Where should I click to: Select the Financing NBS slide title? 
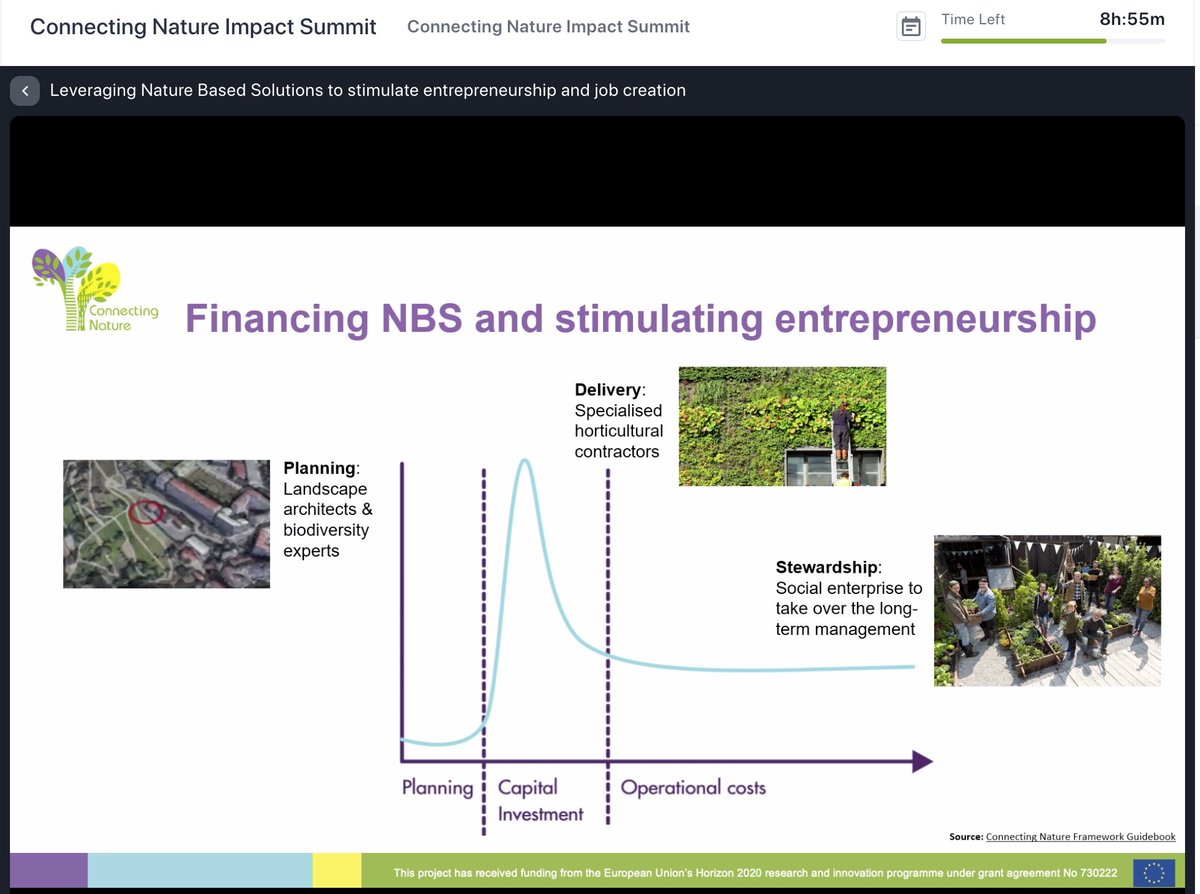[x=639, y=318]
